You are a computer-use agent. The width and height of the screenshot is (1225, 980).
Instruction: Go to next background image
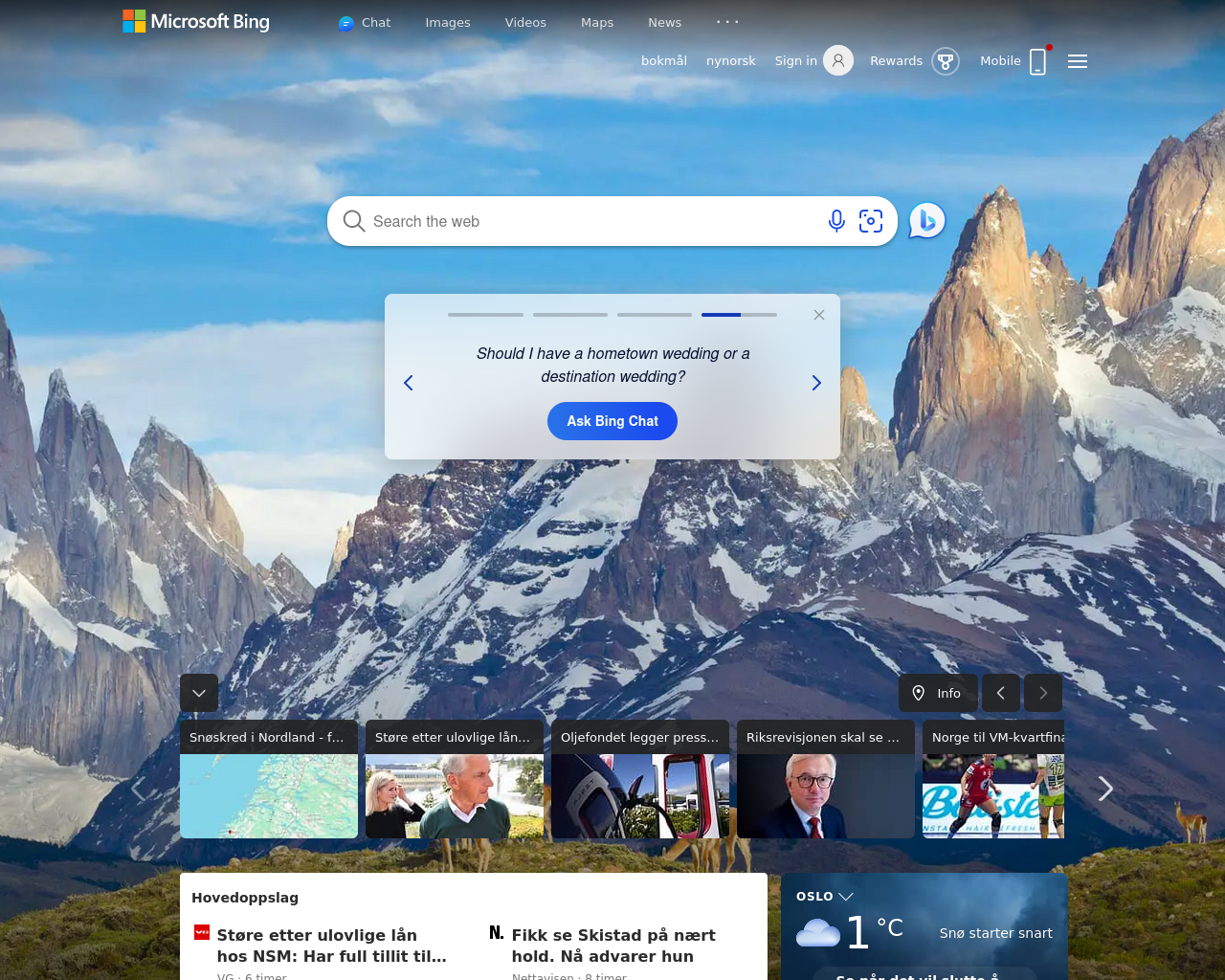click(x=1043, y=693)
